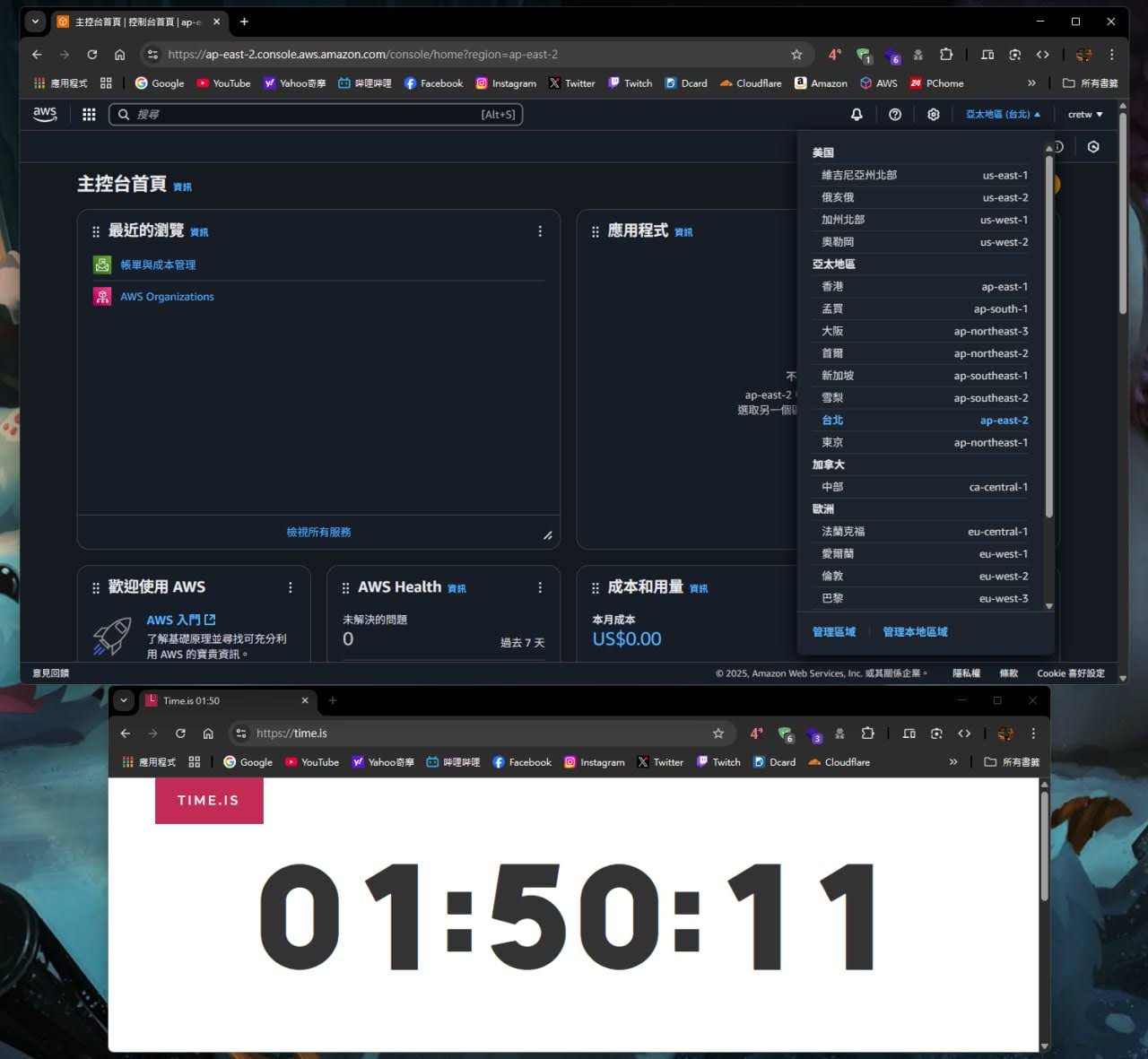The height and width of the screenshot is (1059, 1148).
Task: Open Cloudflare bookmark in AWS window
Action: click(x=751, y=83)
